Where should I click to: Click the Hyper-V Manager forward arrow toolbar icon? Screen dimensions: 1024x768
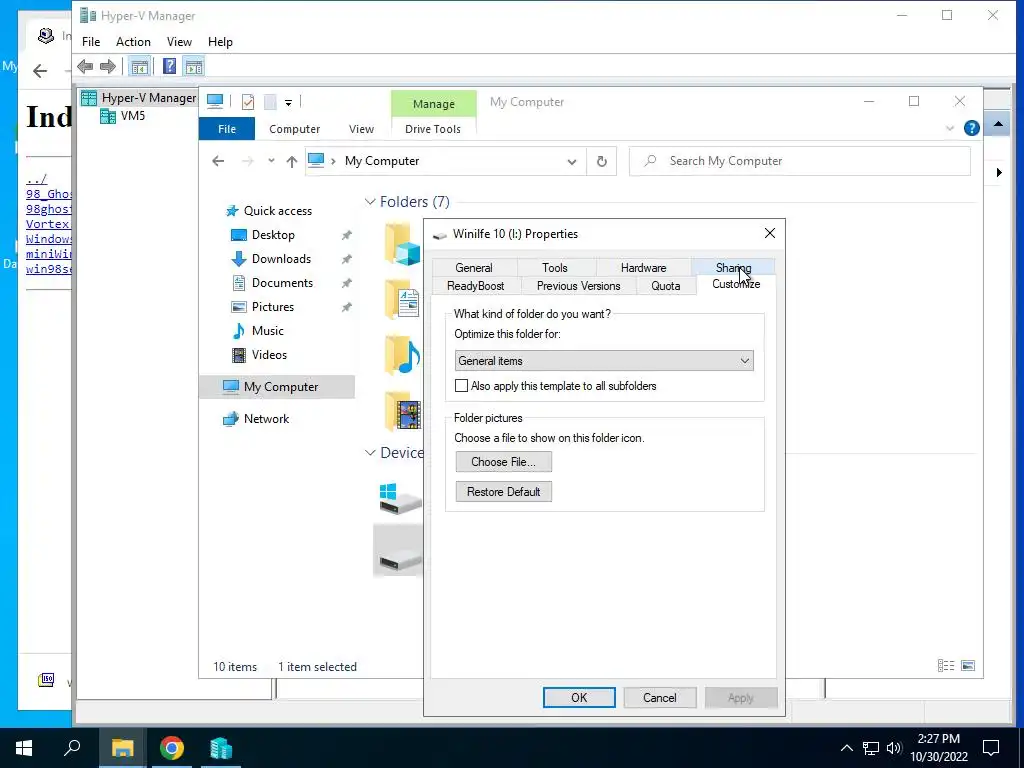pos(108,66)
